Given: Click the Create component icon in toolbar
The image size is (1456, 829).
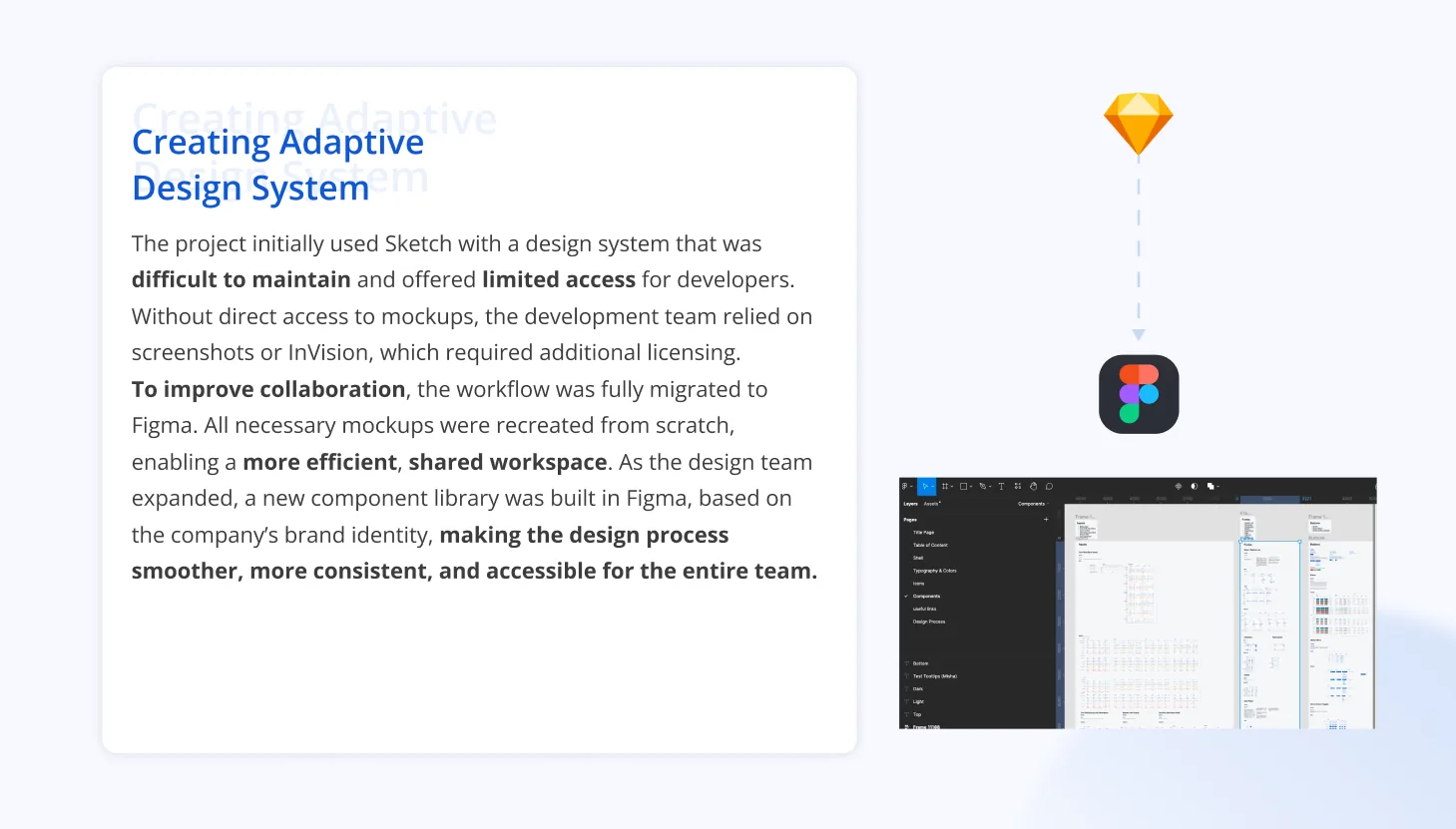Looking at the screenshot, I should click(1179, 486).
